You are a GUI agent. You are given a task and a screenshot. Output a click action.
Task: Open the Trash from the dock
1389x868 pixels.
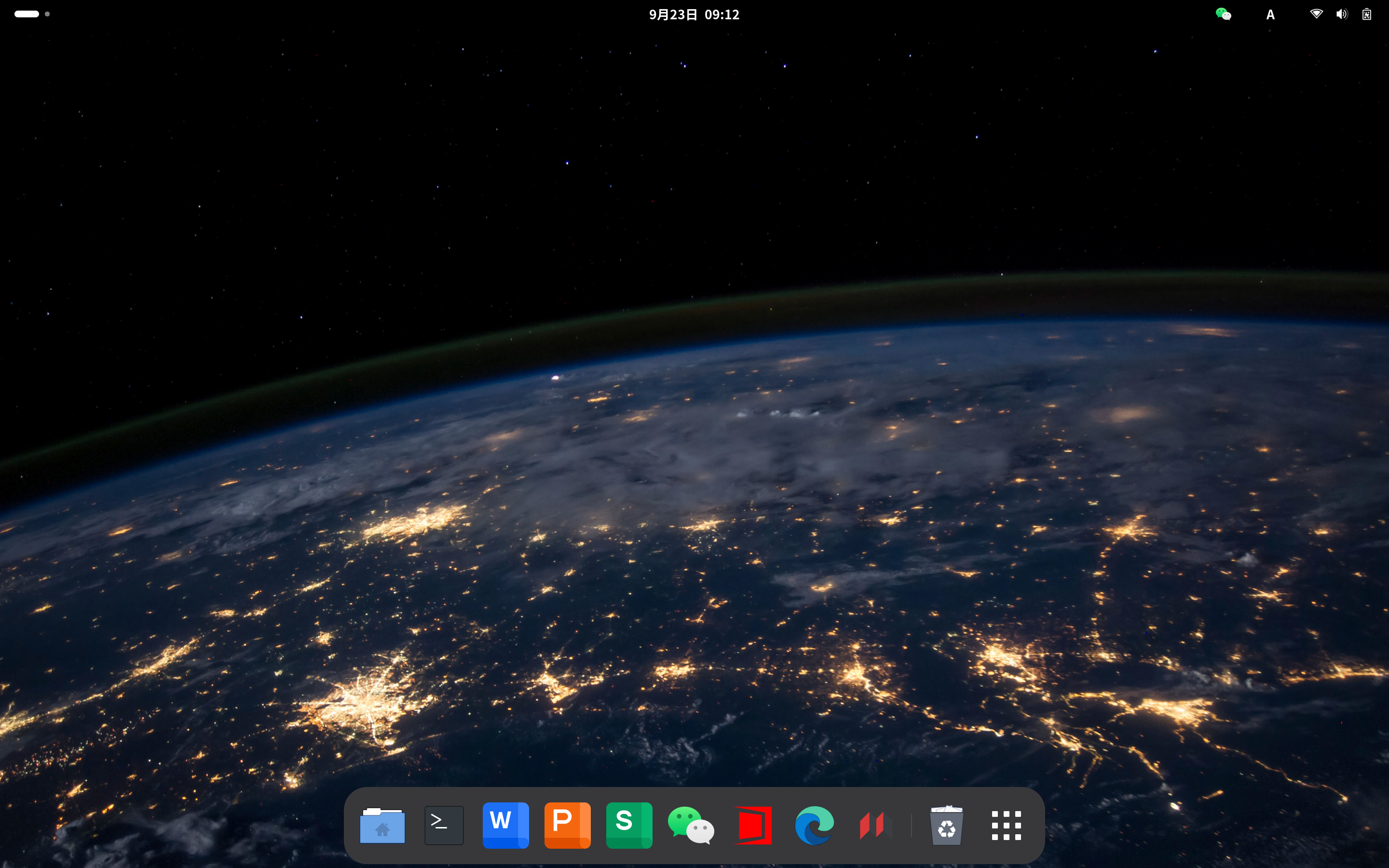(946, 826)
